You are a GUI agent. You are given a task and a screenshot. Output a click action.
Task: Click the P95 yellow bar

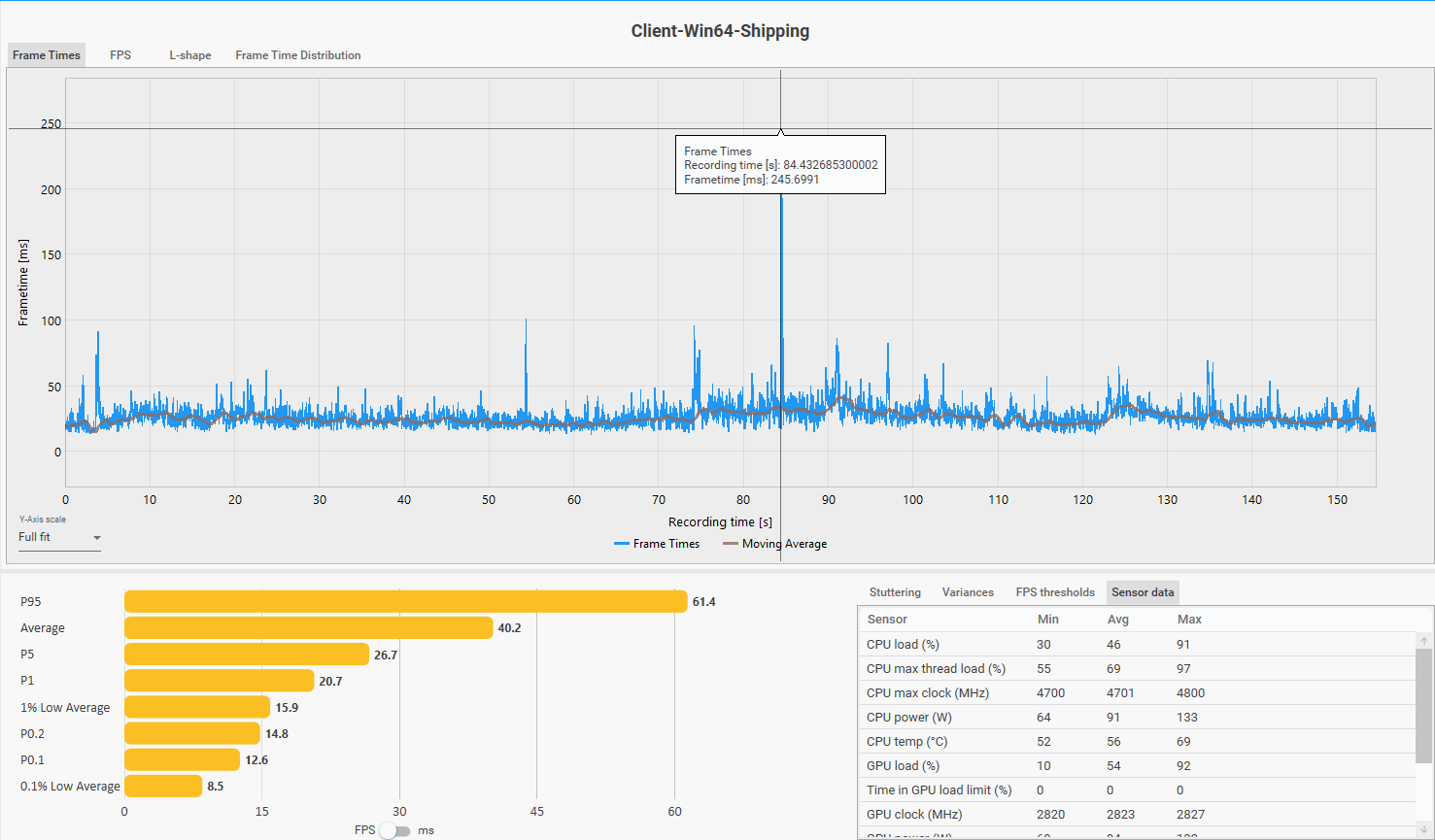[x=405, y=602]
